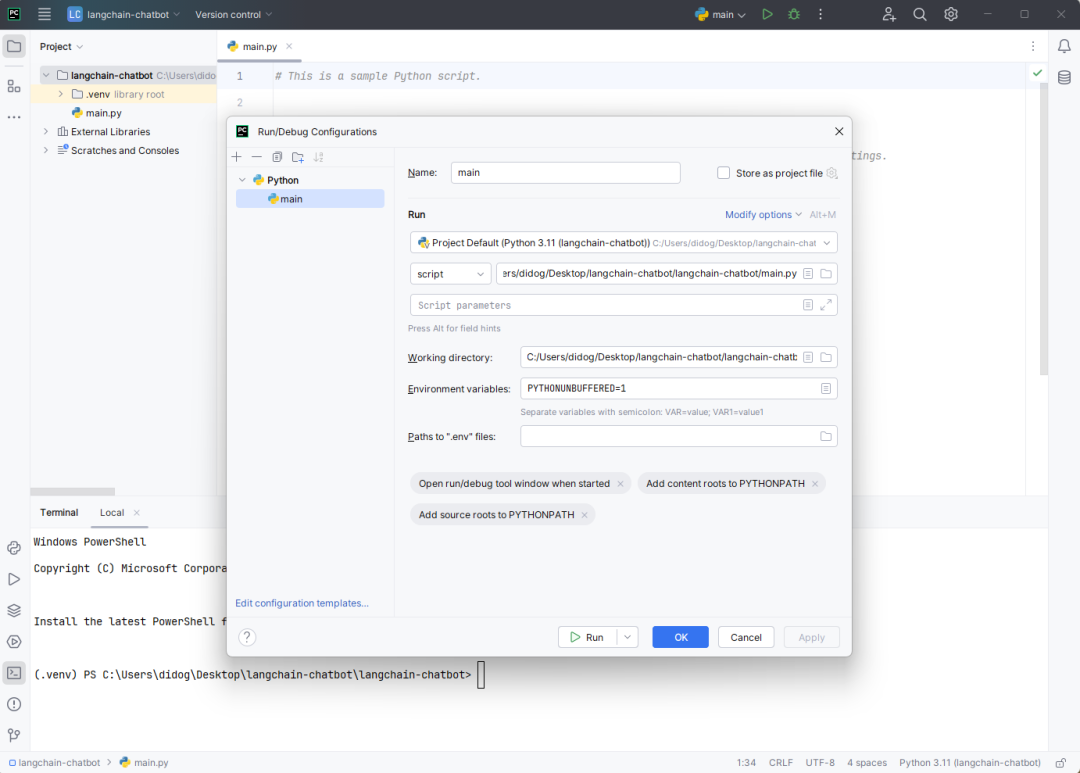Open the script/module type dropdown
This screenshot has height=773, width=1080.
coord(450,274)
